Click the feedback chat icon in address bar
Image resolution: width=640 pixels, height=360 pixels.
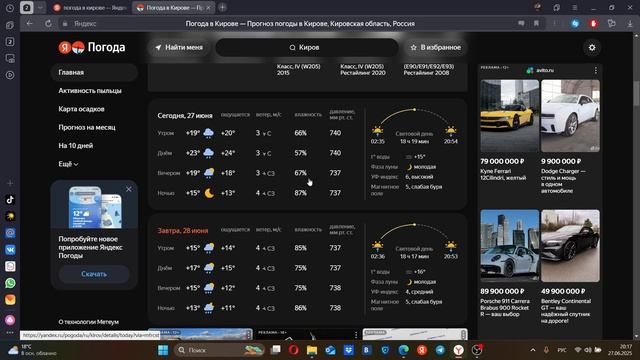click(521, 24)
